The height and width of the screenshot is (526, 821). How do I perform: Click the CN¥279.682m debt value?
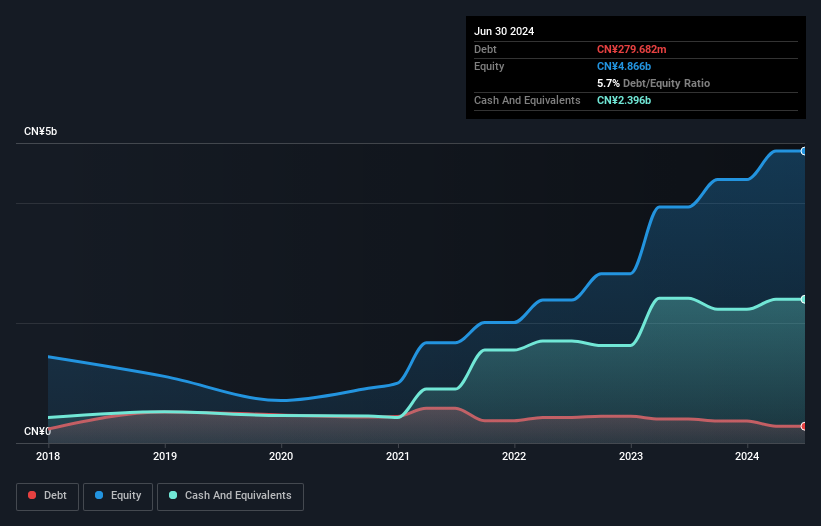pos(631,49)
